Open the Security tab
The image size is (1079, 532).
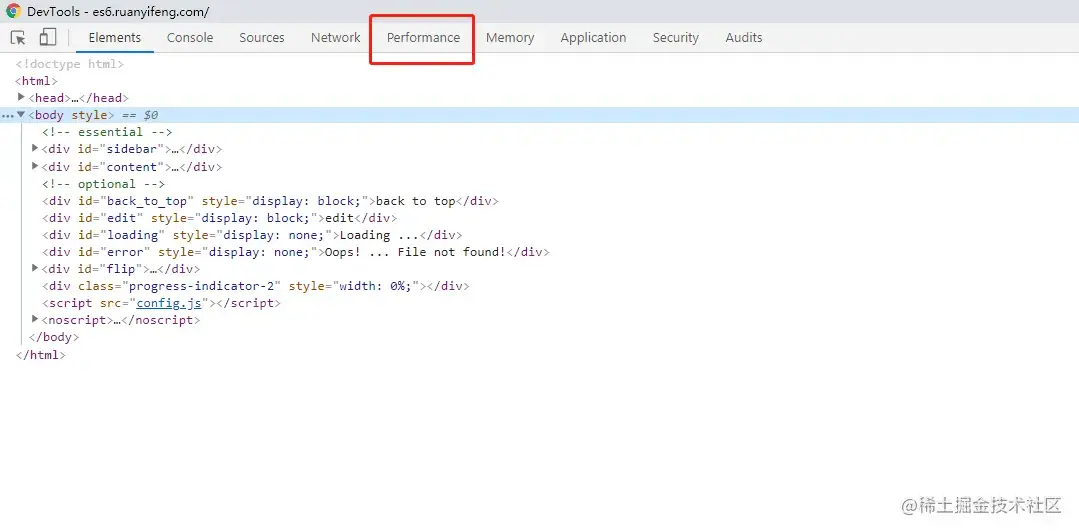click(x=676, y=38)
